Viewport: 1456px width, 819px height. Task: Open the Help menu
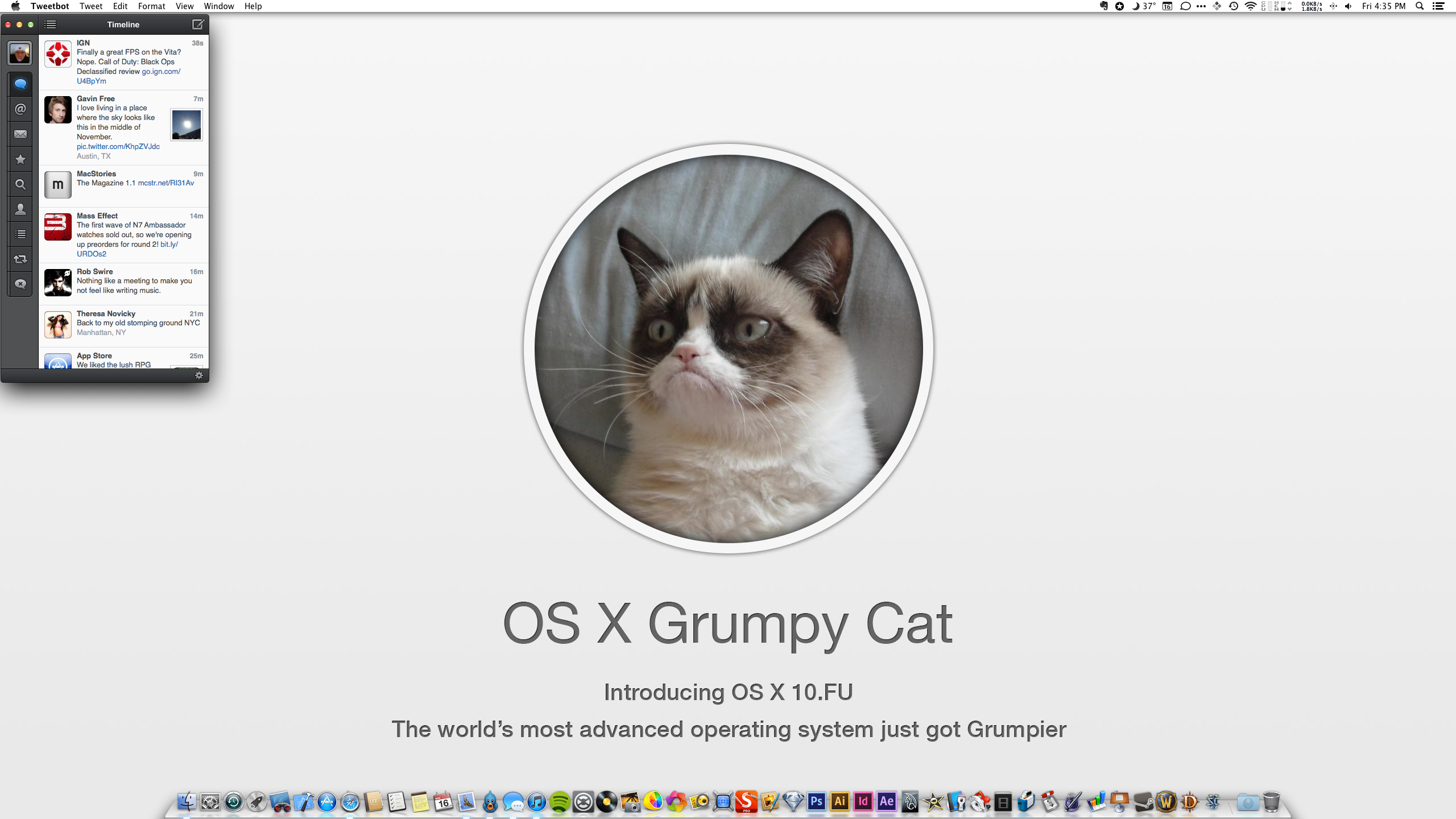(253, 6)
